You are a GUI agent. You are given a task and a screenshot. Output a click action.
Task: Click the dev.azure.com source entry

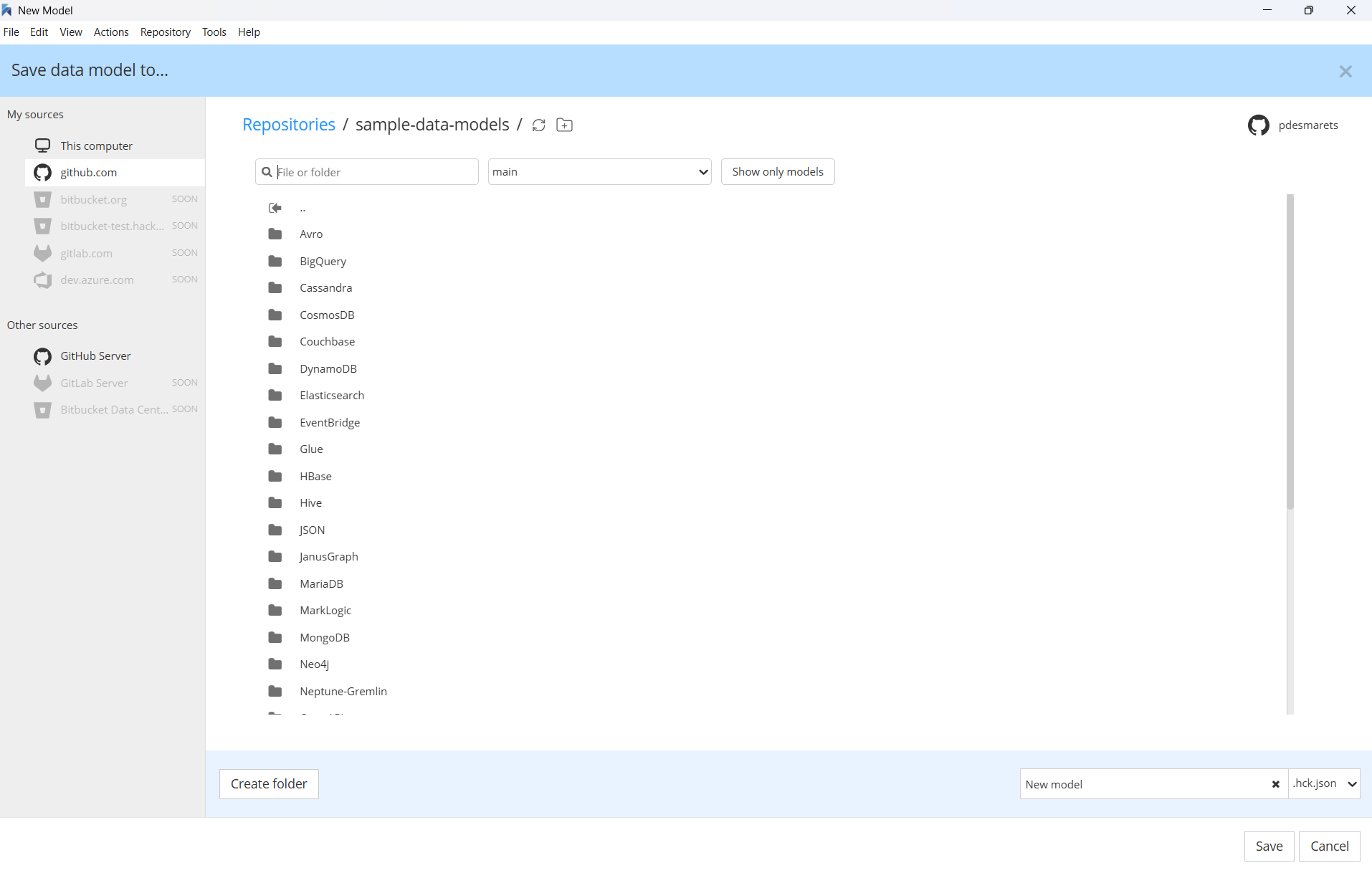pyautogui.click(x=115, y=280)
